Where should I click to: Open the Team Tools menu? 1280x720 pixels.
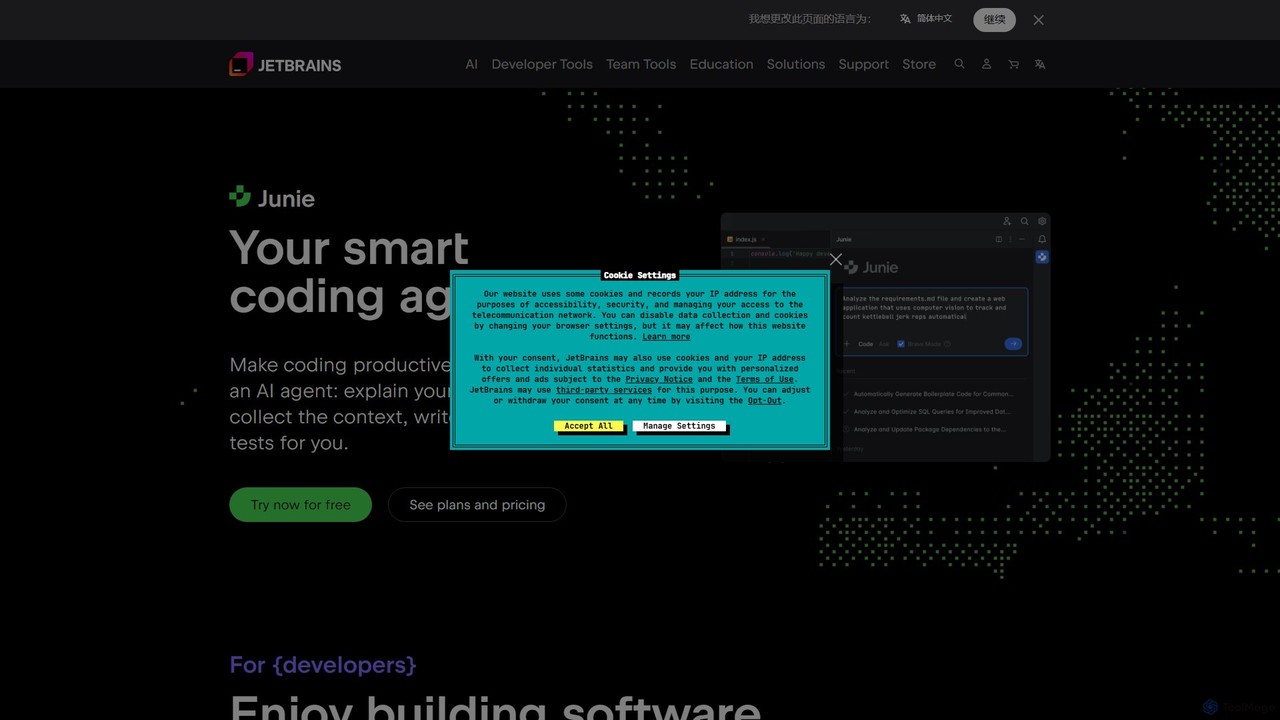tap(641, 64)
